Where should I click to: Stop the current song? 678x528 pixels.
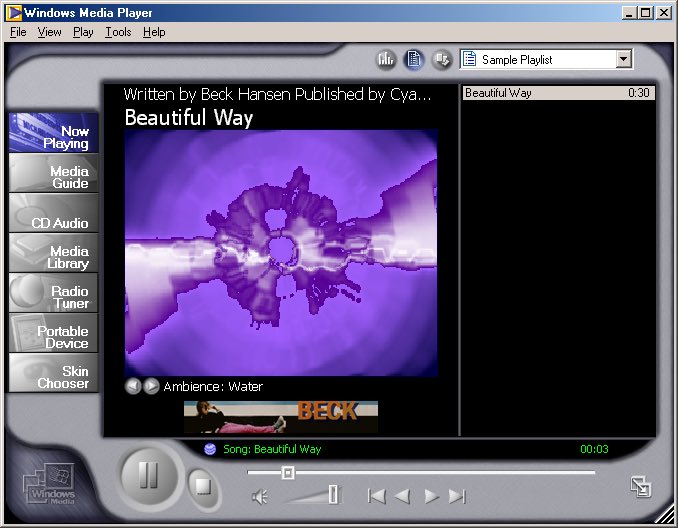coord(202,486)
